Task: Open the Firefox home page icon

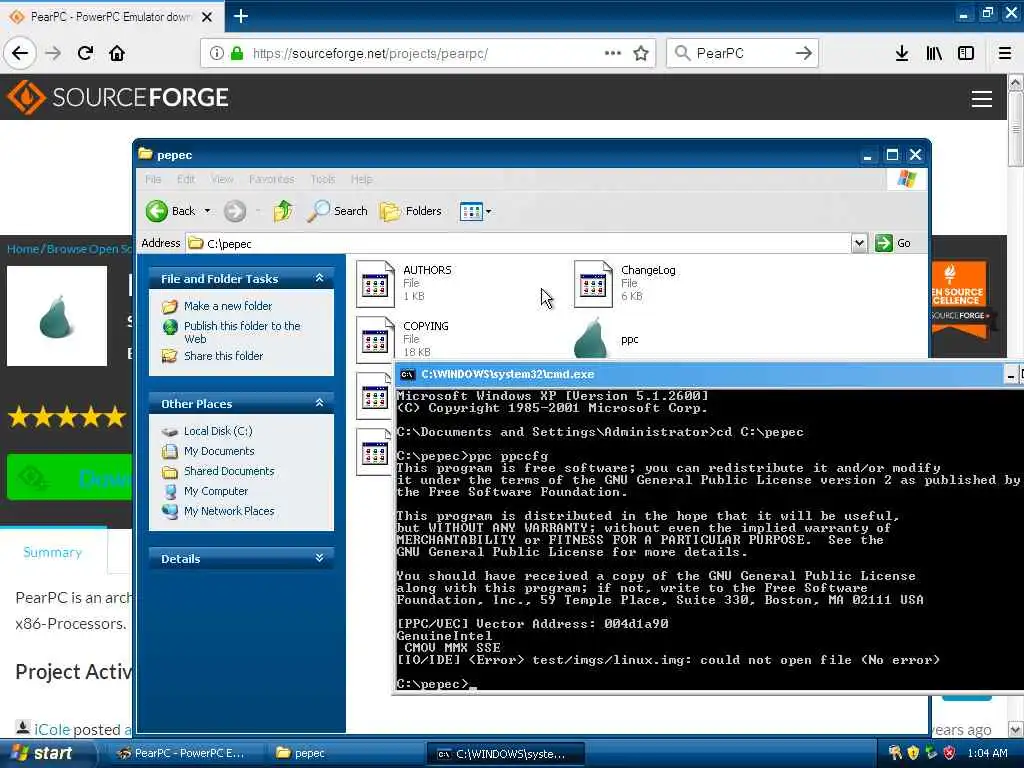Action: (x=117, y=53)
